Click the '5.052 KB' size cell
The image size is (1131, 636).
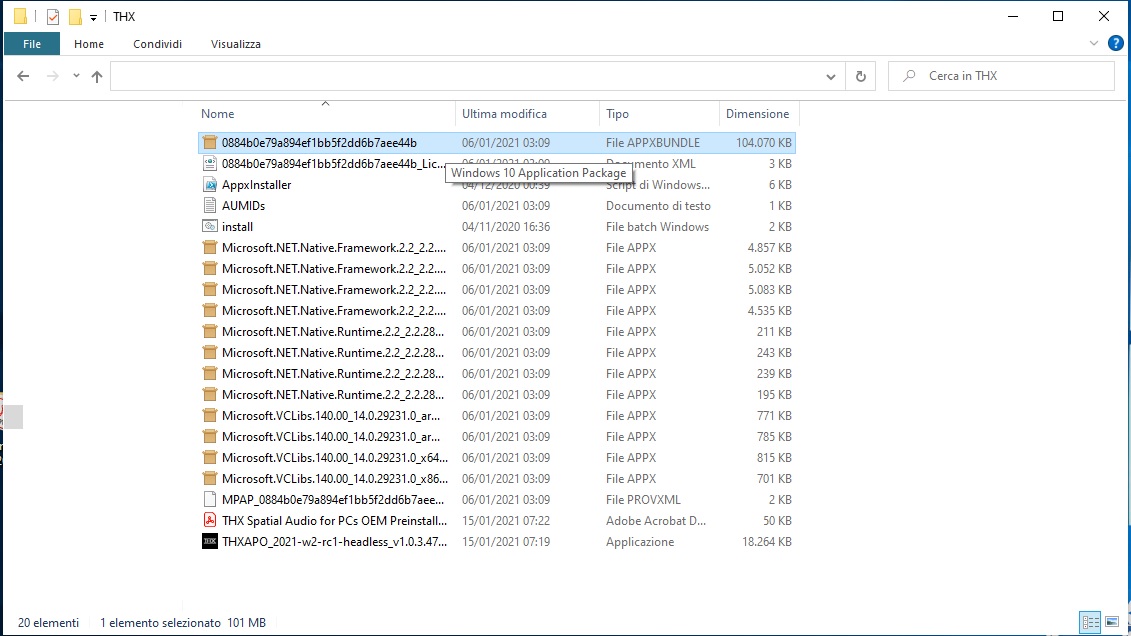(x=770, y=268)
